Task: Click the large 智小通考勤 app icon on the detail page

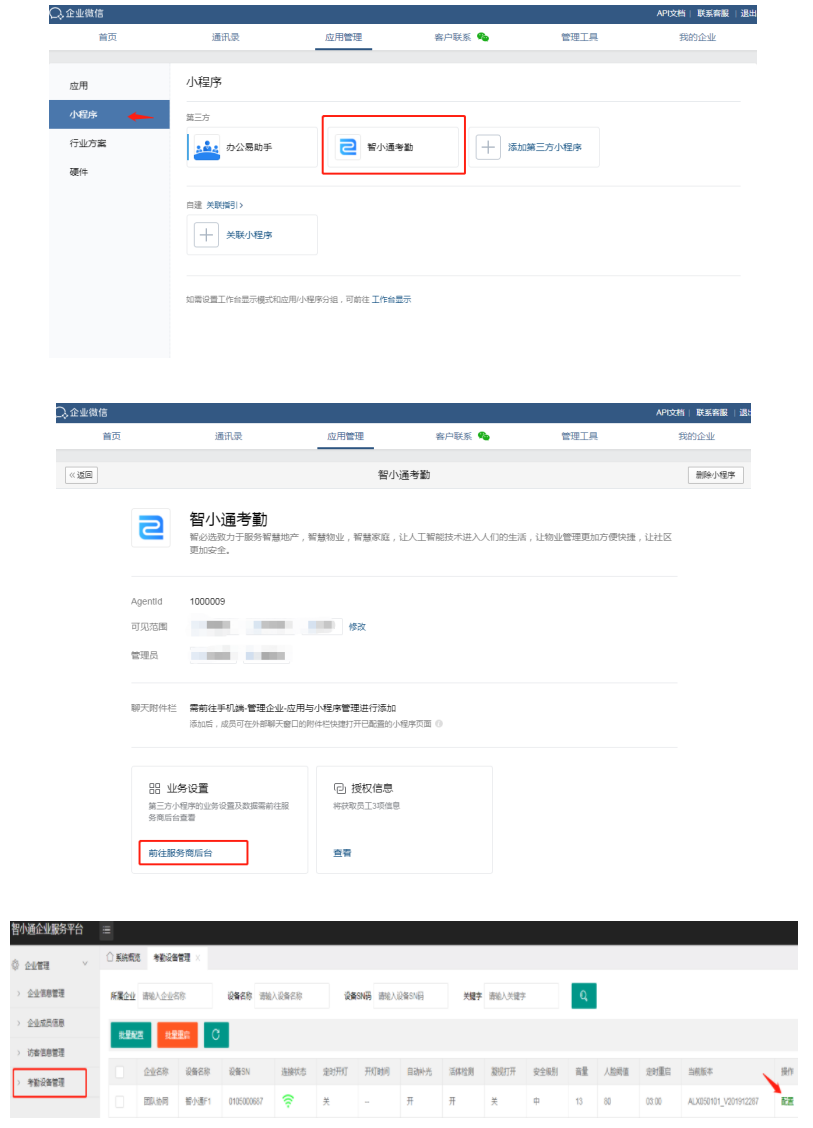Action: 151,527
